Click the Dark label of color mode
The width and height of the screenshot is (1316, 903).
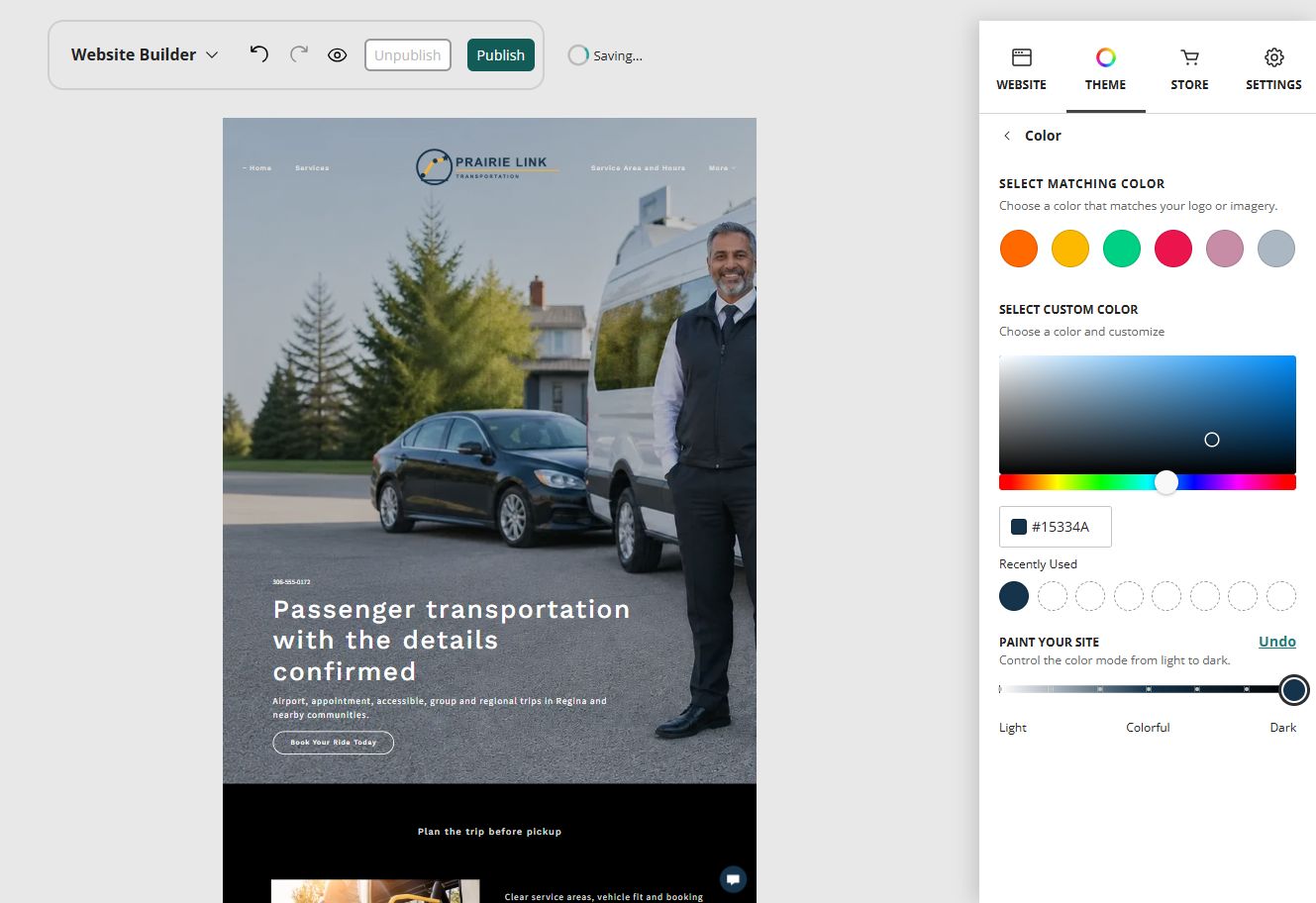1283,727
